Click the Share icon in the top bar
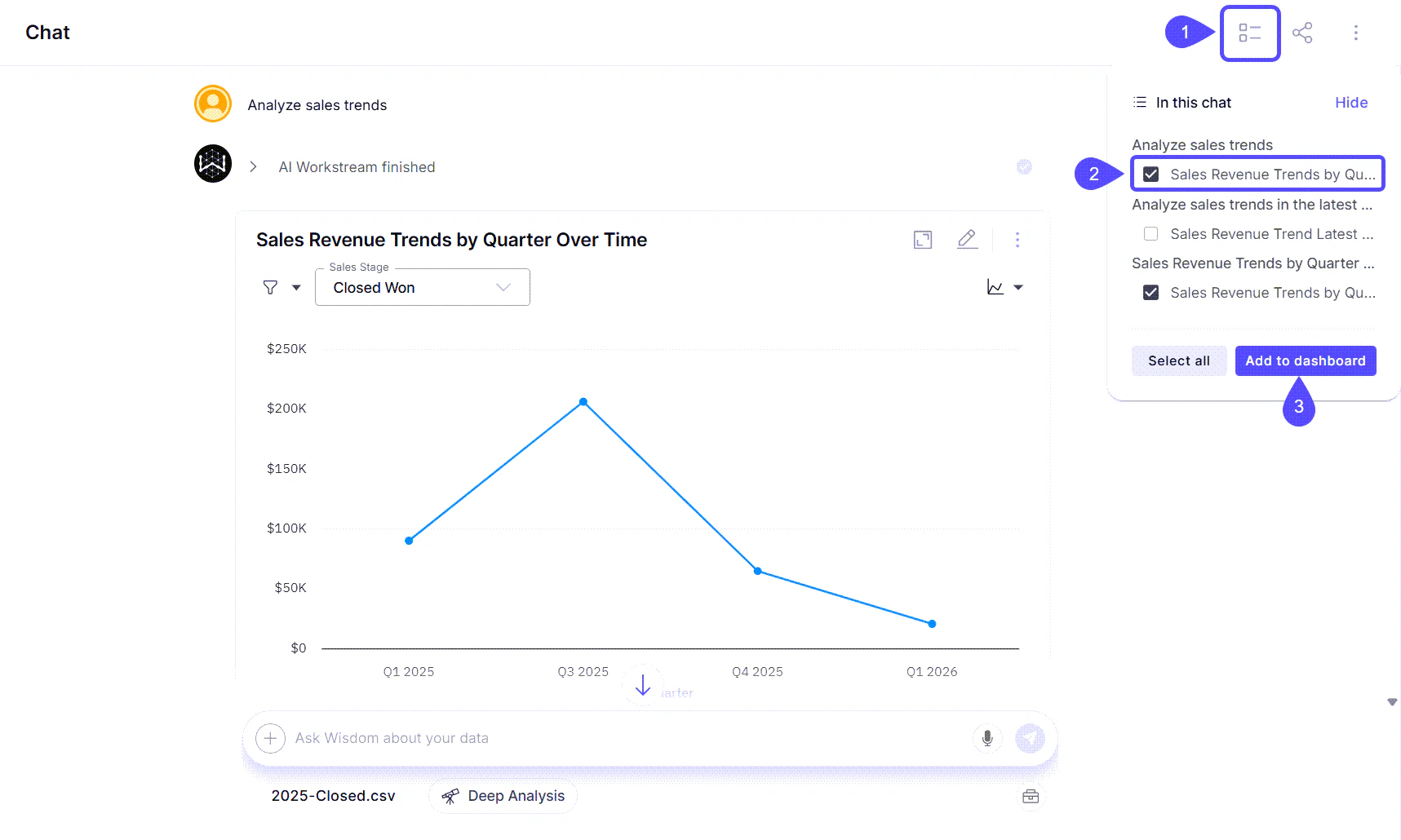Viewport: 1401px width, 840px height. click(x=1303, y=32)
